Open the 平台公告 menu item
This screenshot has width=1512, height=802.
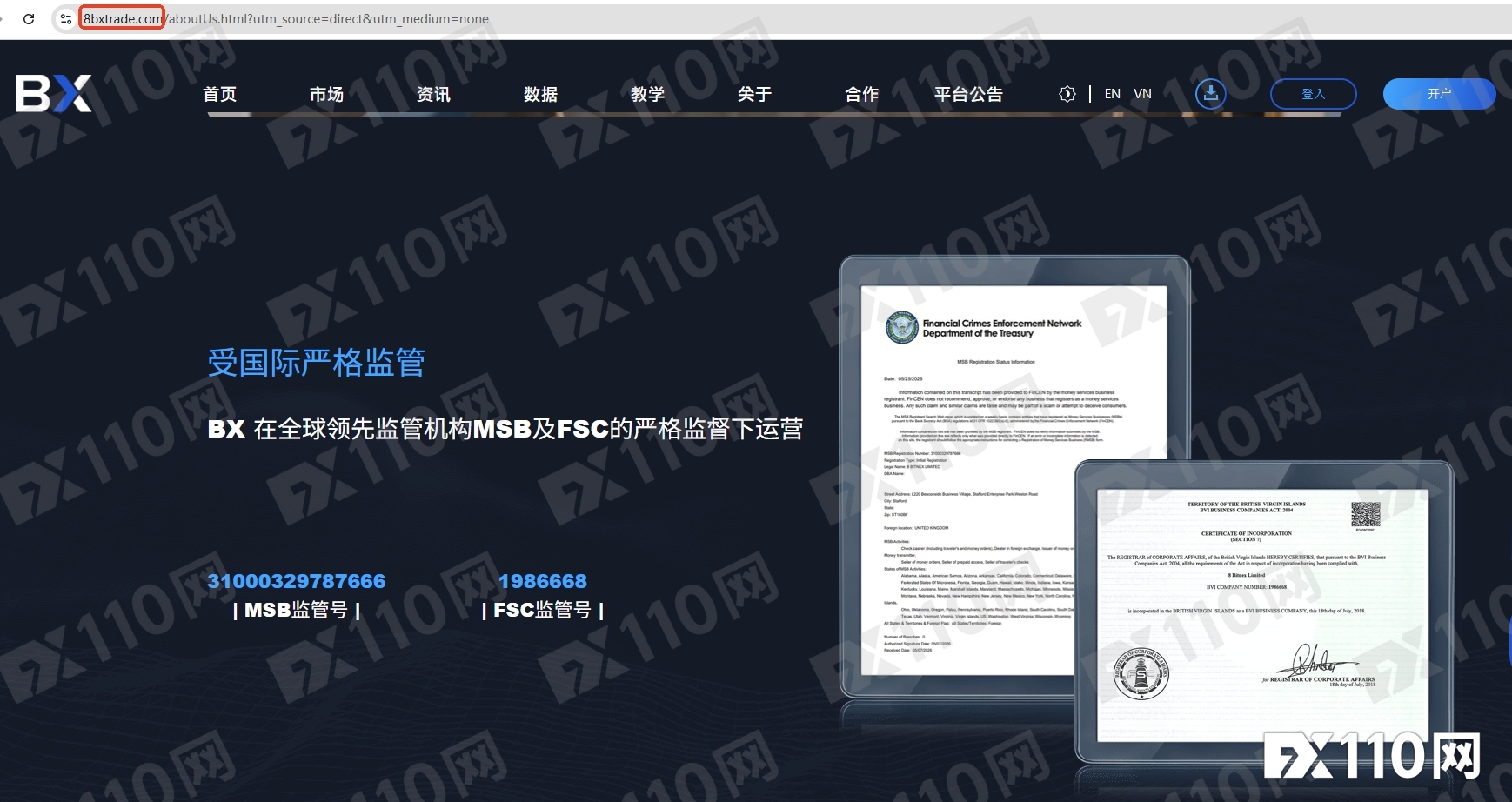pos(969,94)
